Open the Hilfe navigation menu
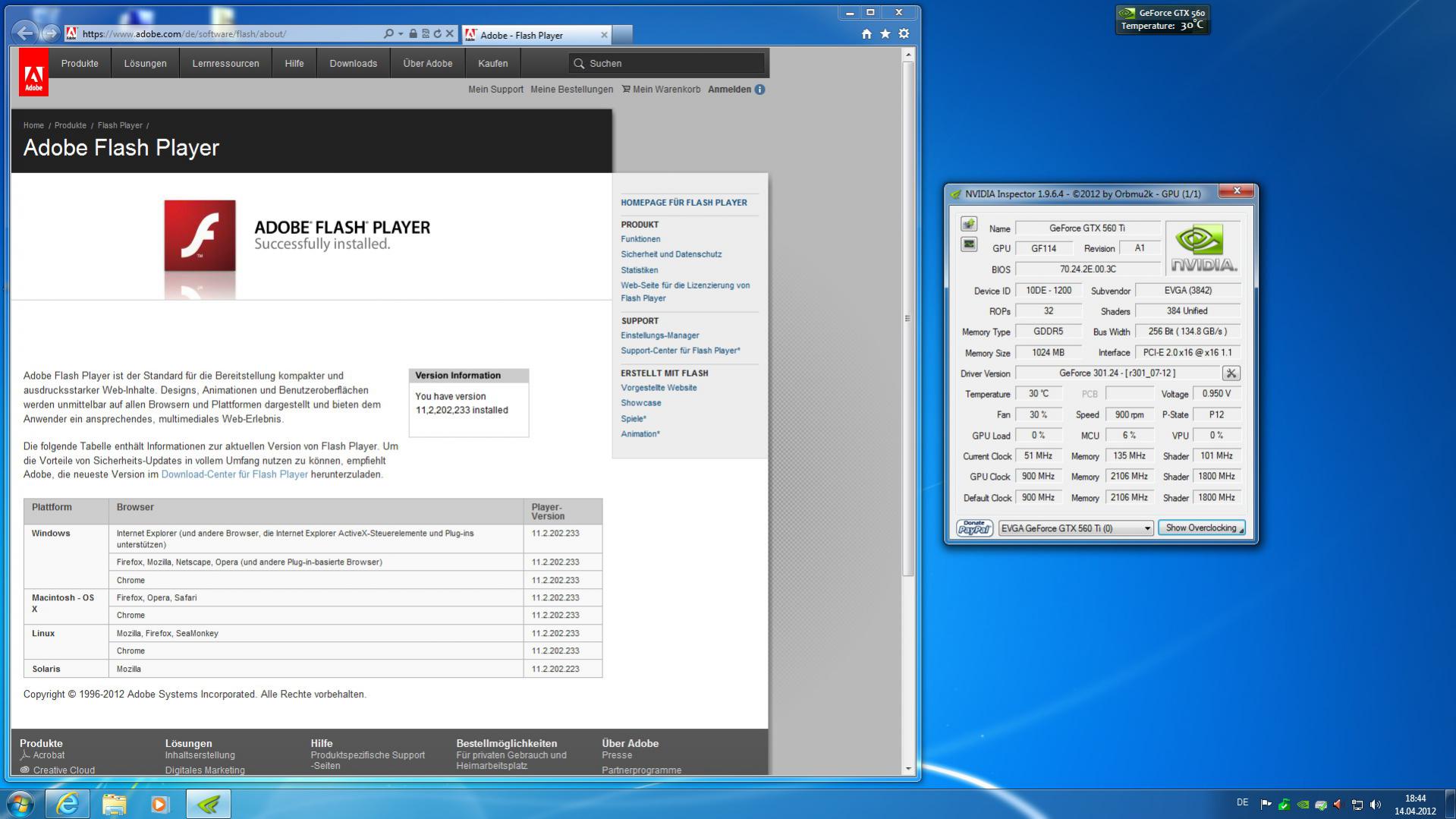The height and width of the screenshot is (819, 1456). coord(294,64)
